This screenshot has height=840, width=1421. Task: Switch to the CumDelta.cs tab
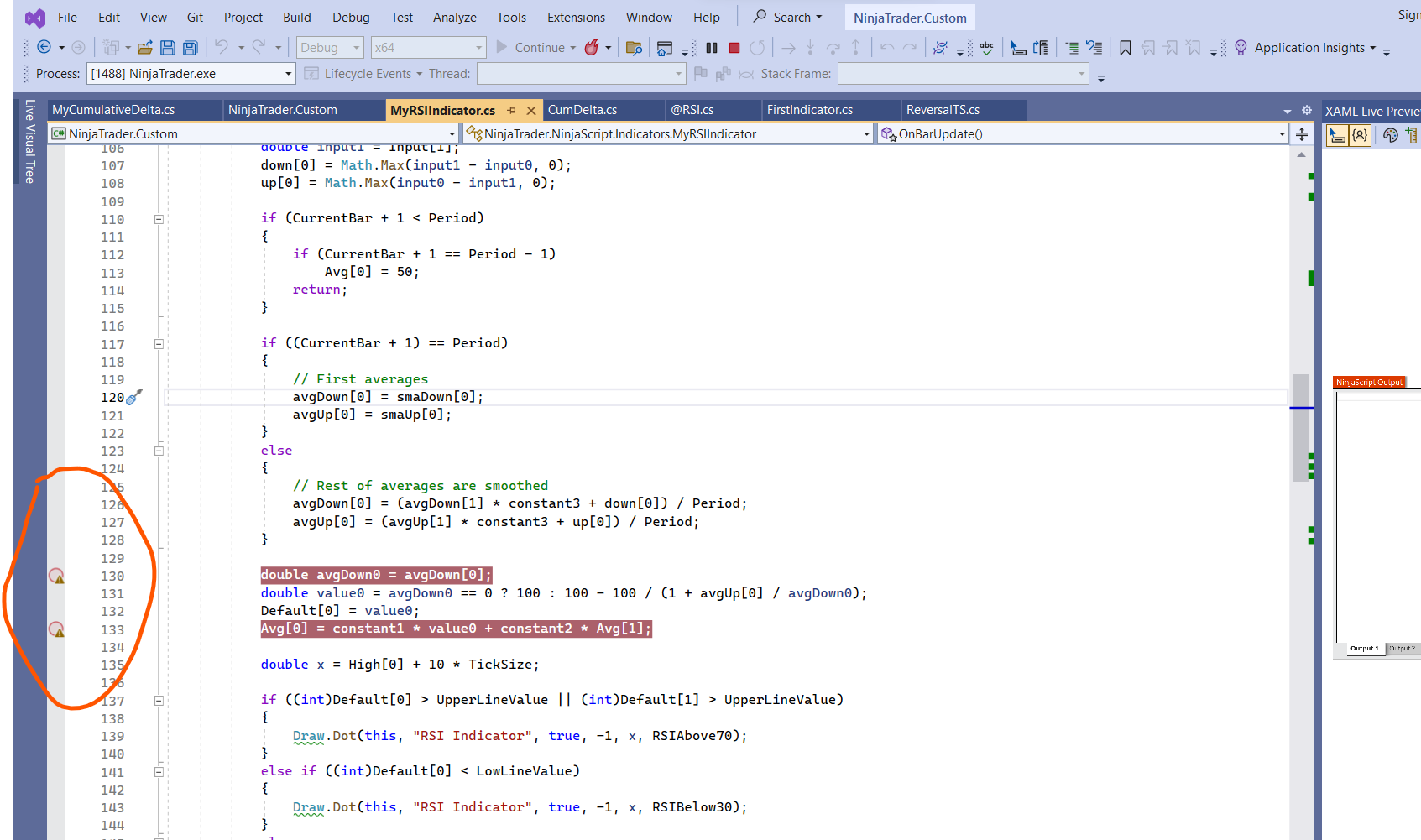(583, 110)
